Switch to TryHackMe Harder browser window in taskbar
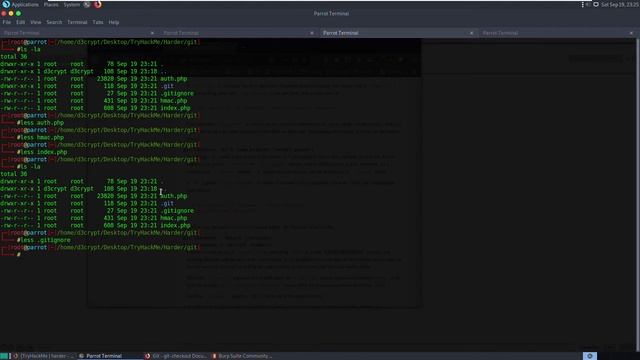 (43, 356)
